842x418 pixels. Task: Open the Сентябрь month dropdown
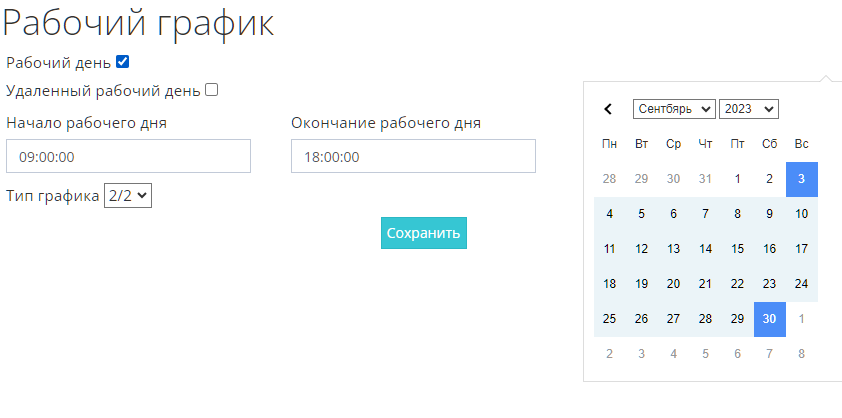674,108
